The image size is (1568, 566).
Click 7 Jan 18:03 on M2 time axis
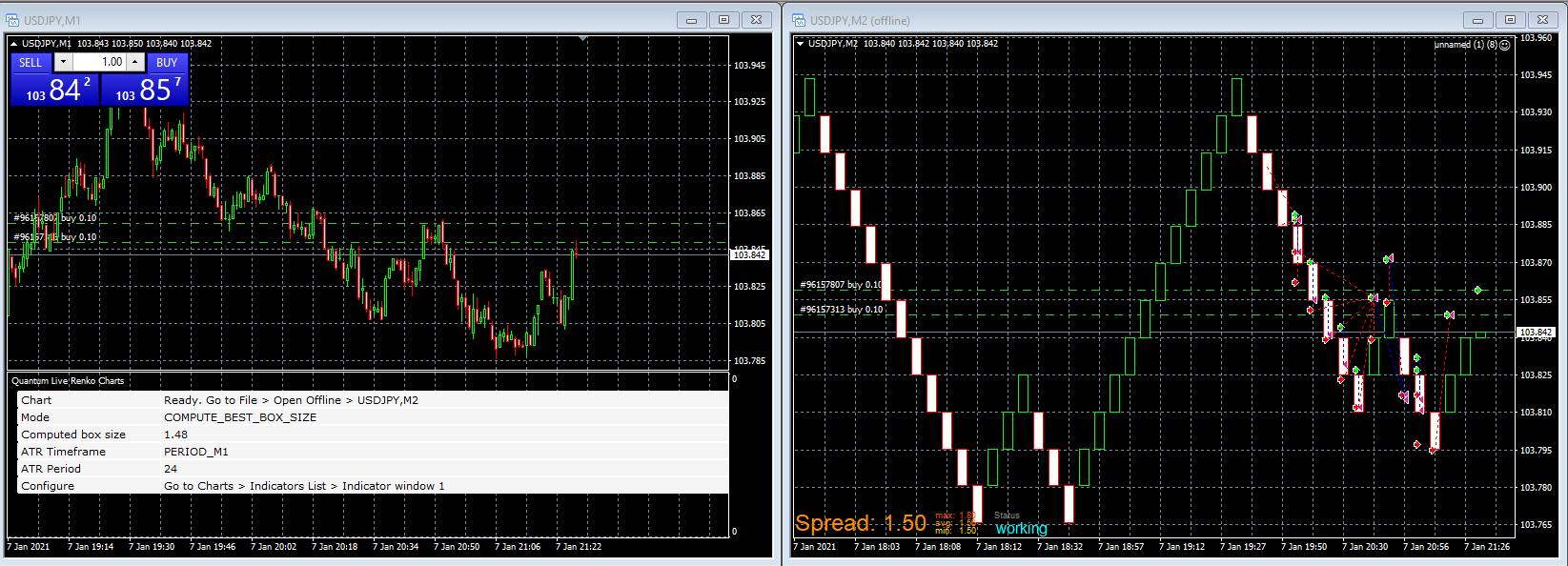pyautogui.click(x=876, y=547)
